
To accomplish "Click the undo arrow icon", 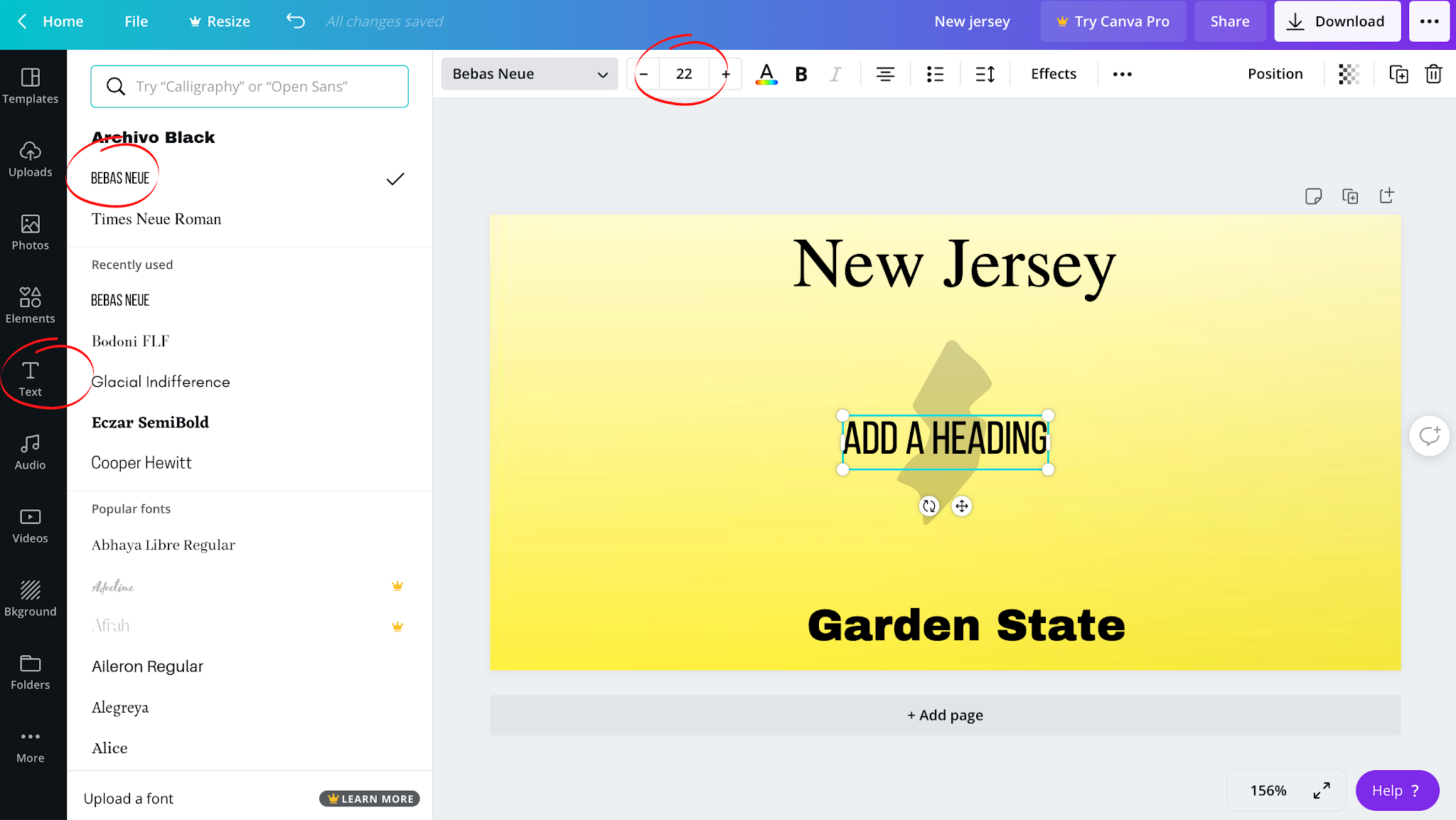I will [296, 21].
